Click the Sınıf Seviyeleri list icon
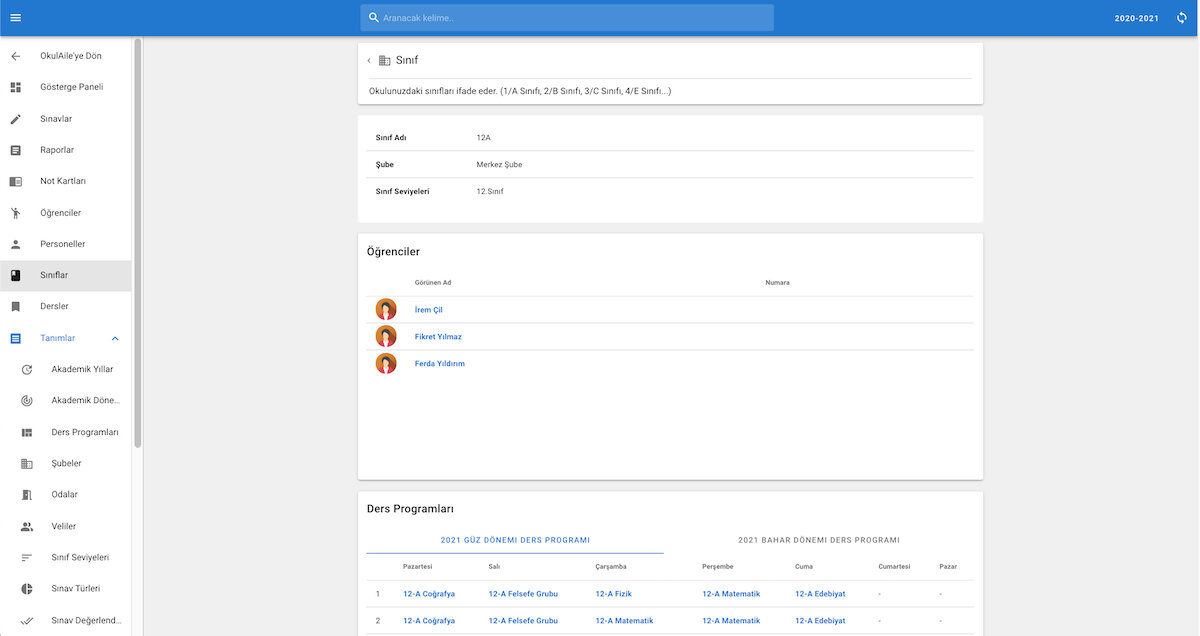 tap(27, 557)
